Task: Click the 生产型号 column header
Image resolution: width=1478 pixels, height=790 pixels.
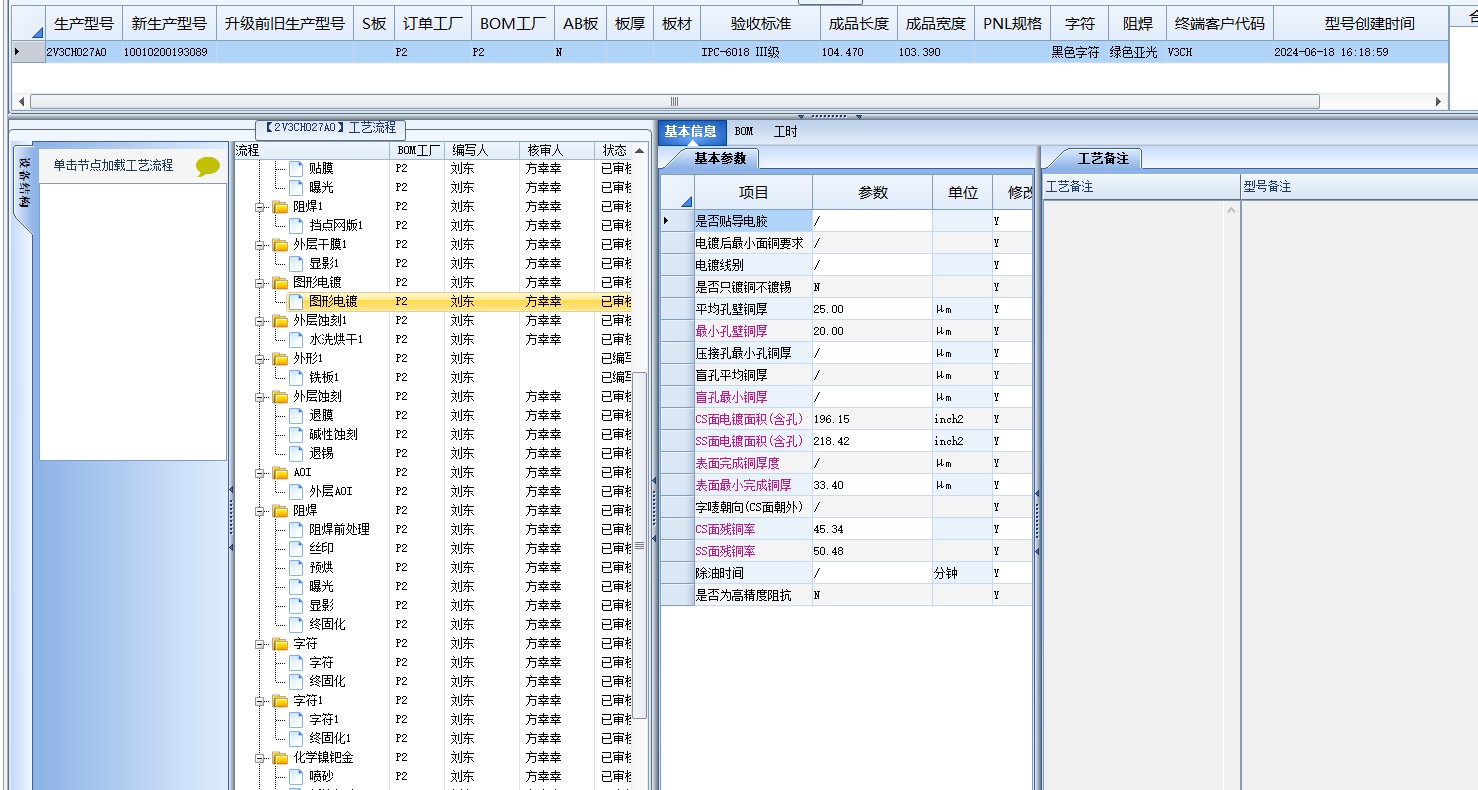Action: tap(83, 24)
